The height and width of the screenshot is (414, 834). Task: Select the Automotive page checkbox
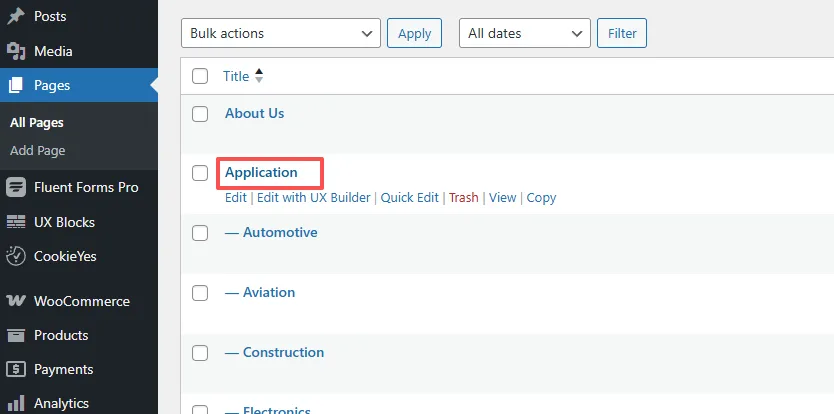click(200, 233)
